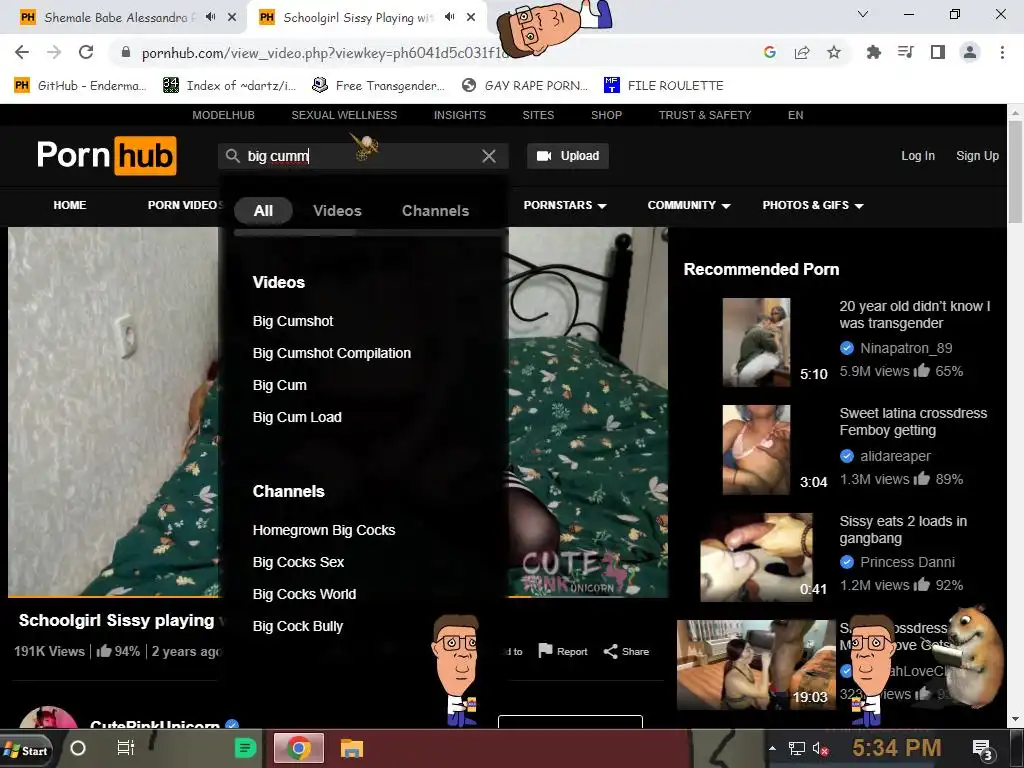Mute the first browser tab's speaker icon
Viewport: 1024px width, 768px height.
coord(210,17)
